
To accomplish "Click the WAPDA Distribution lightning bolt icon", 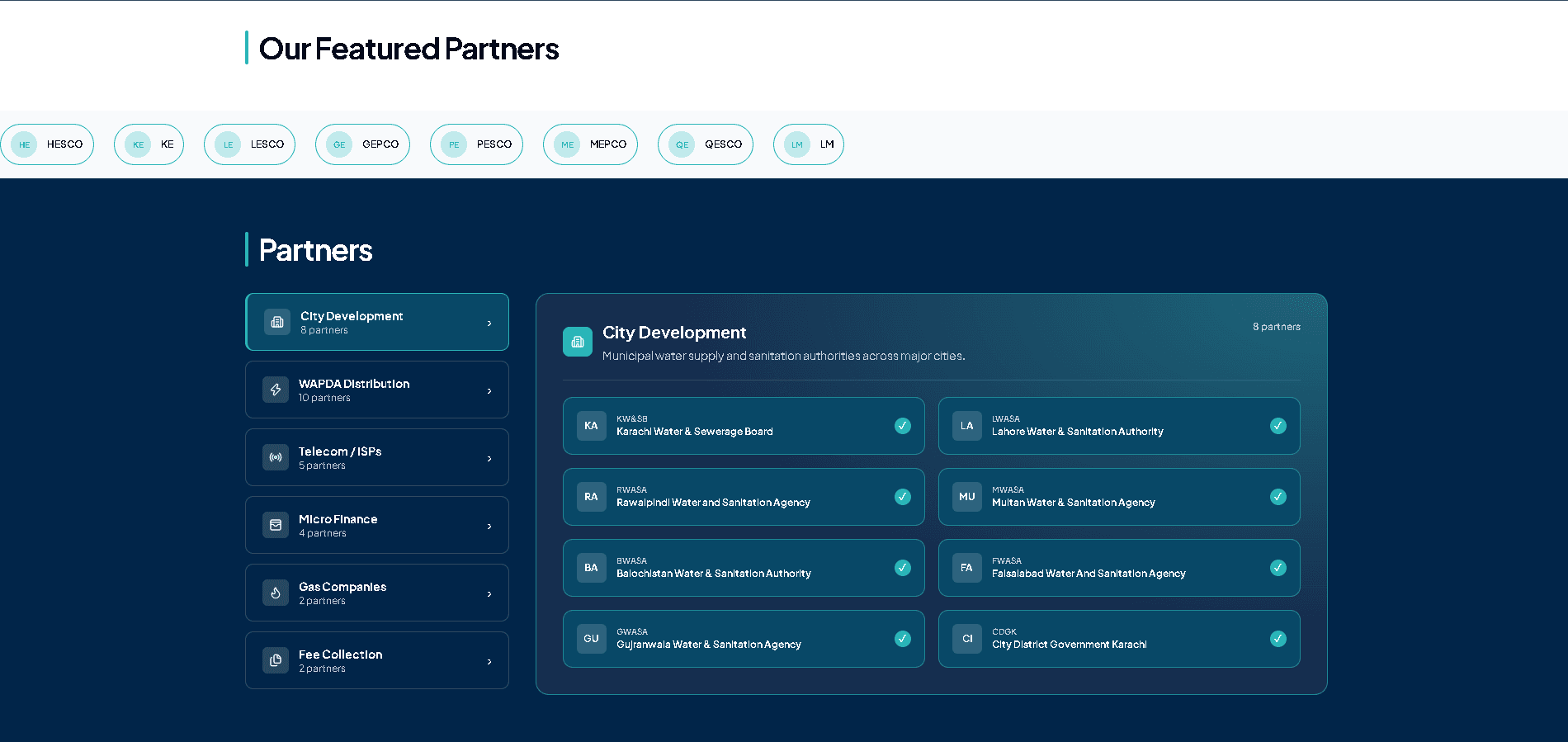I will (276, 390).
